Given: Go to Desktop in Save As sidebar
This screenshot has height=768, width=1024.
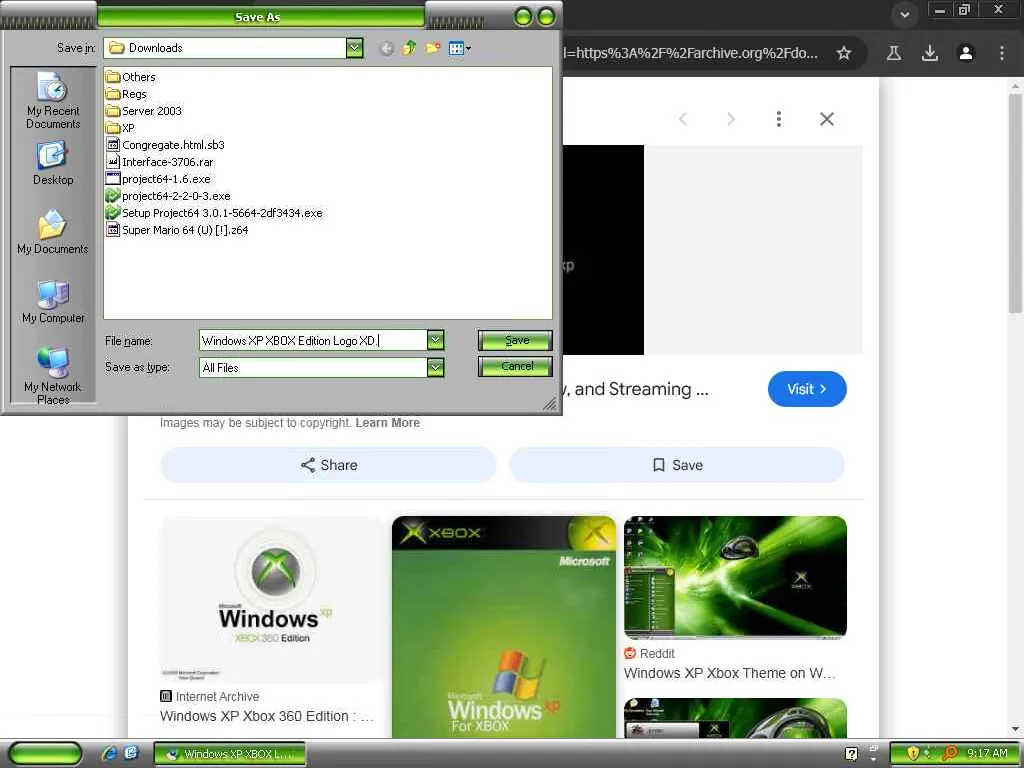Looking at the screenshot, I should [x=53, y=163].
